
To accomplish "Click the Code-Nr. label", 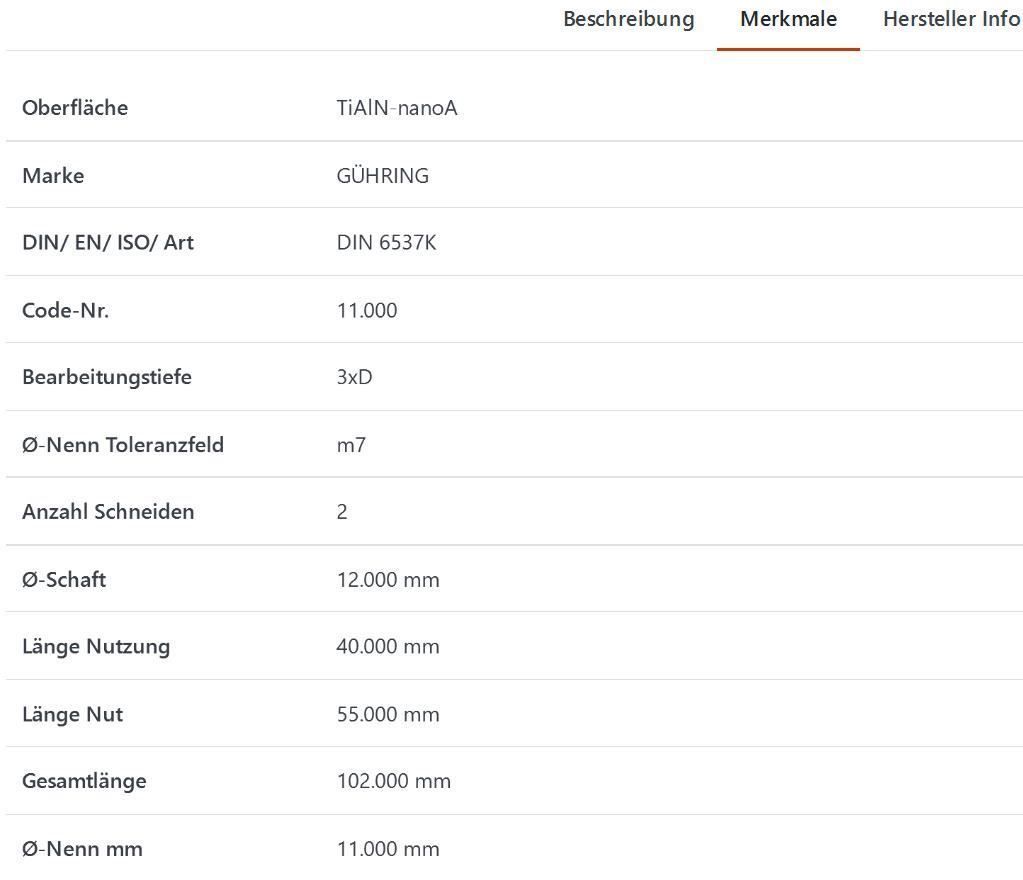I will click(65, 310).
